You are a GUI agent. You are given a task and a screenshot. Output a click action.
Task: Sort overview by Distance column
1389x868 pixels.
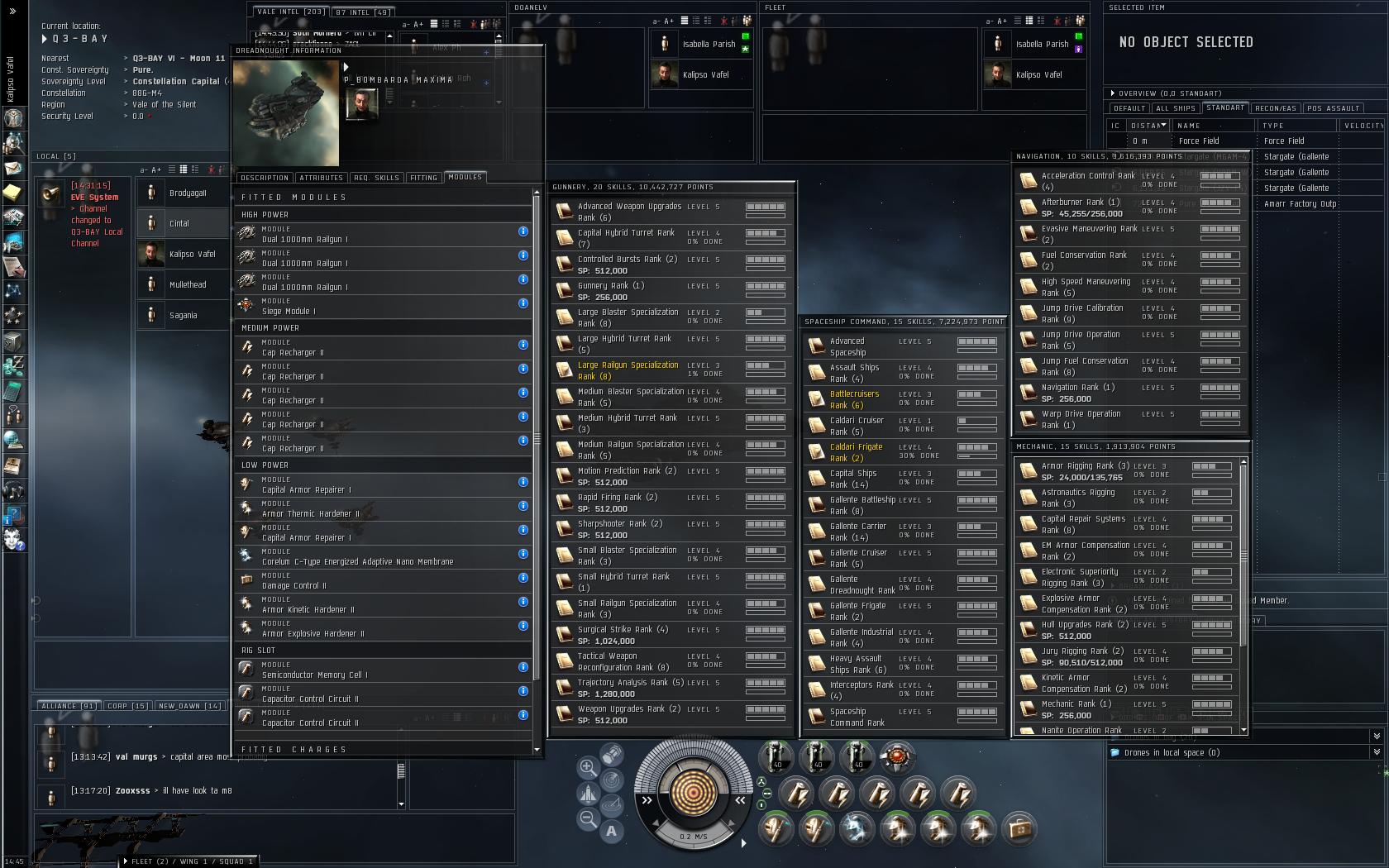(1148, 126)
